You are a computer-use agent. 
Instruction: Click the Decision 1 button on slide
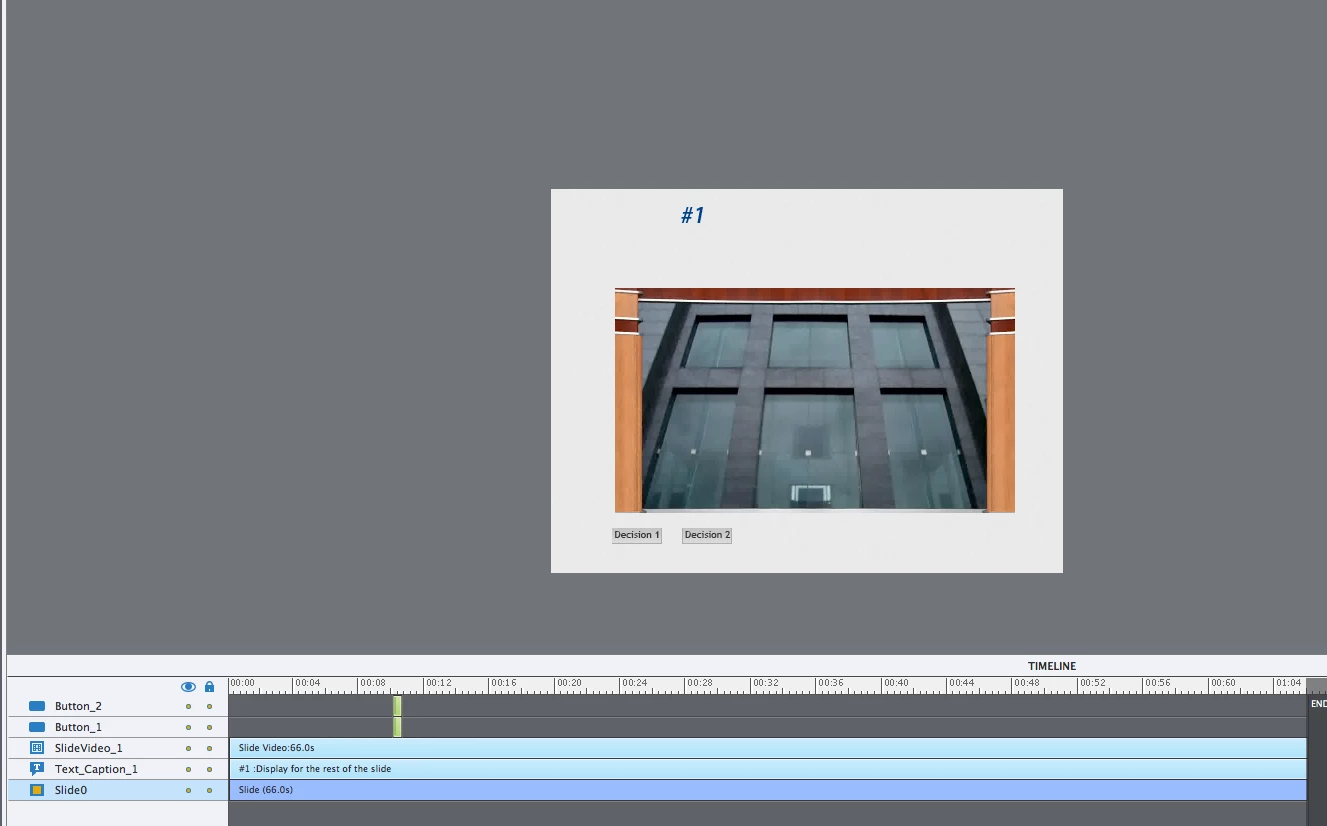point(637,535)
